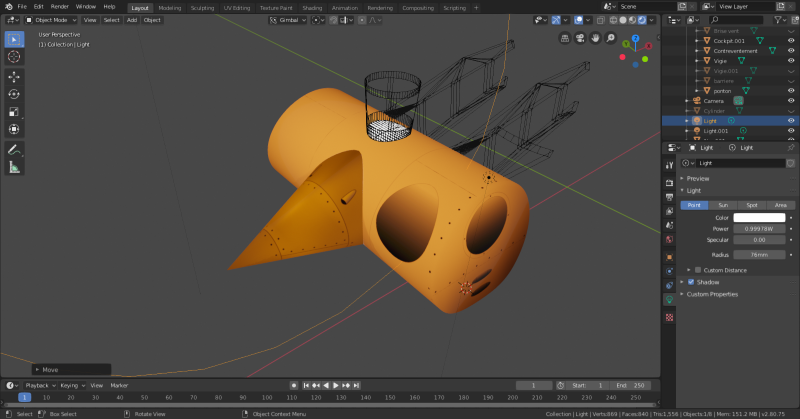Image resolution: width=800 pixels, height=419 pixels.
Task: Uncheck the Shadow checkbox
Action: [x=690, y=282]
